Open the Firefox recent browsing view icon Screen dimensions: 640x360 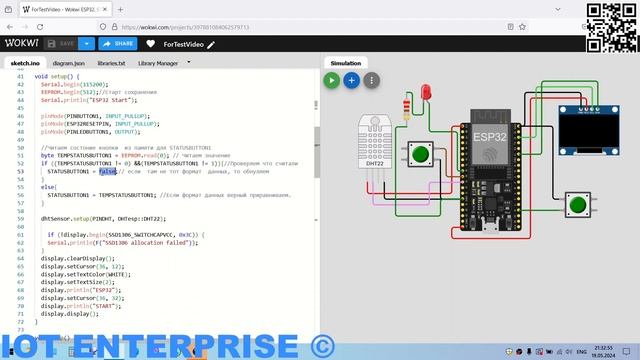(x=8, y=9)
